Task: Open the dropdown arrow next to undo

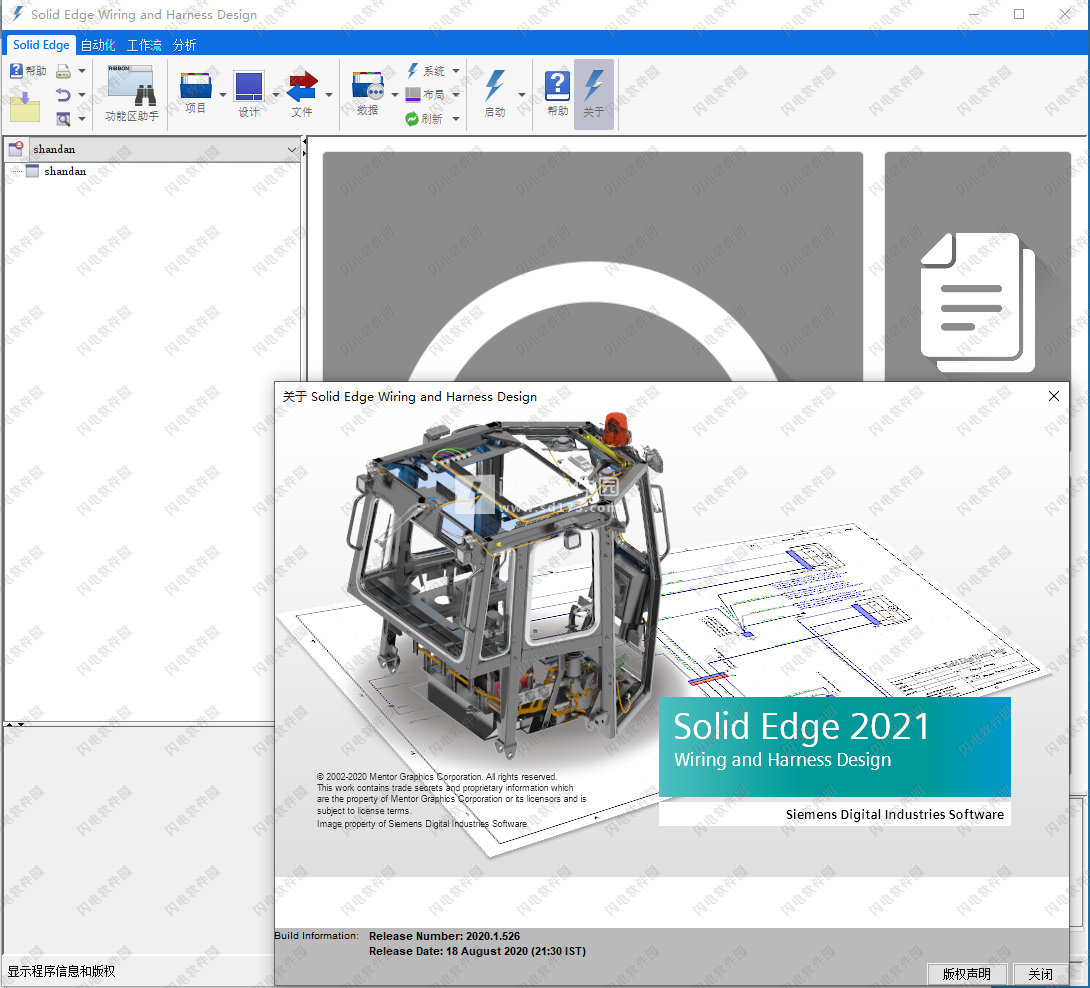Action: (x=81, y=95)
